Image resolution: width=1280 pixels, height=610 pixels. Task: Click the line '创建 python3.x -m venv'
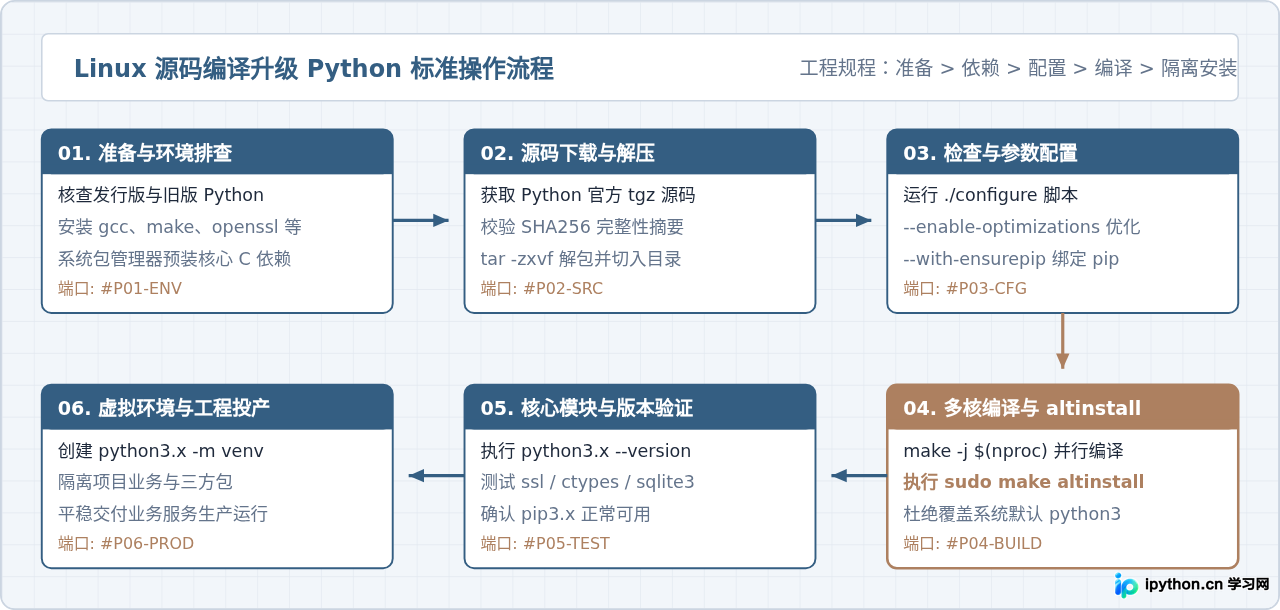point(161,450)
